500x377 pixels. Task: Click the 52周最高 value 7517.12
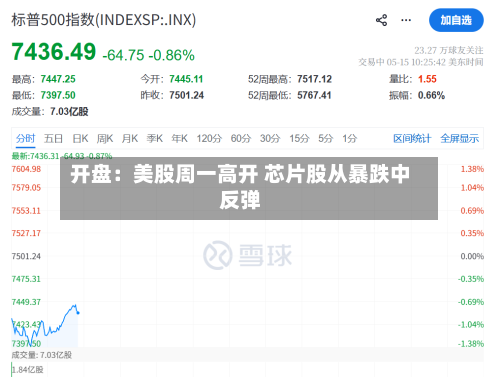point(314,79)
